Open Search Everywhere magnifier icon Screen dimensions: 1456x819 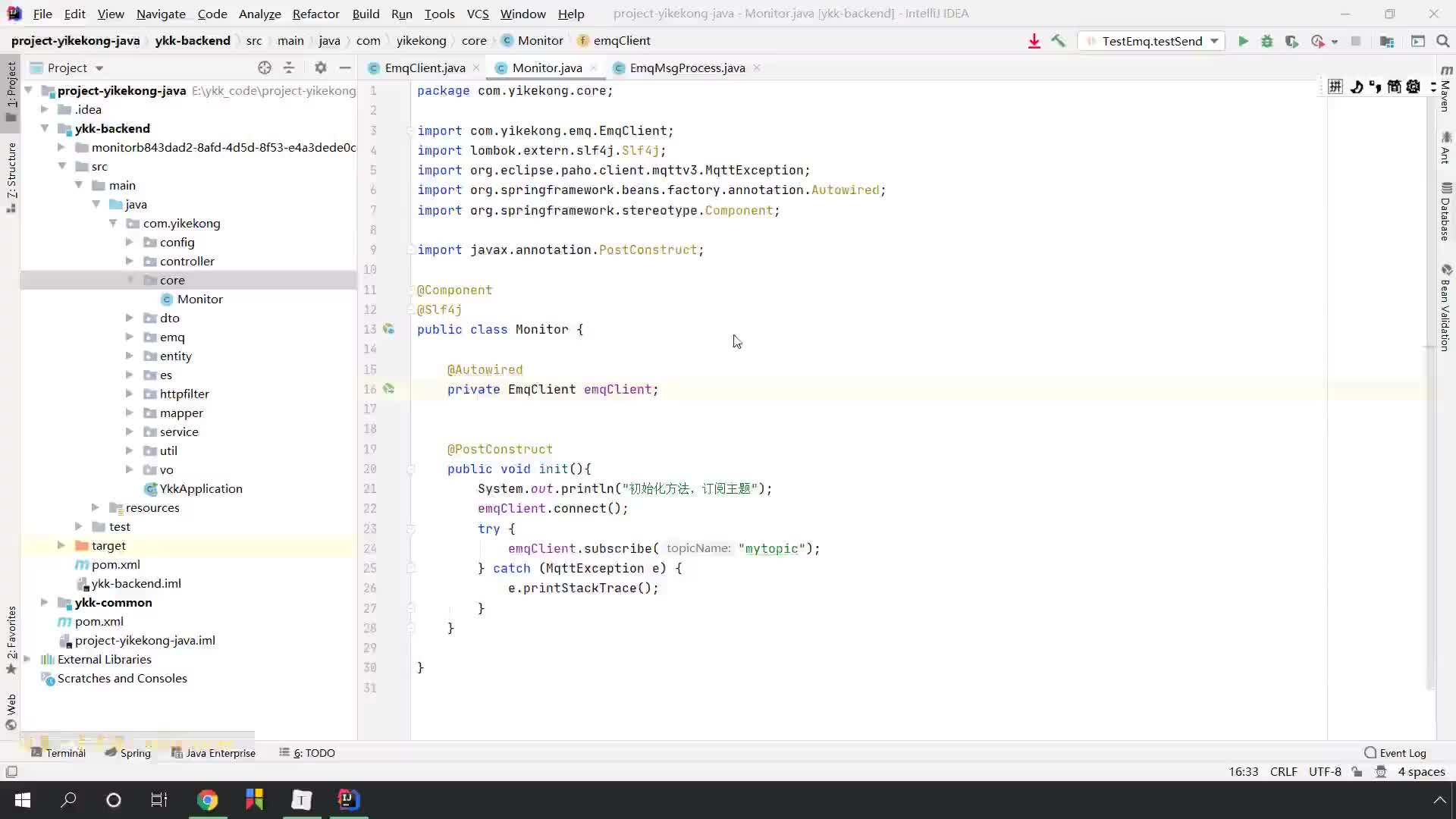pos(1443,41)
